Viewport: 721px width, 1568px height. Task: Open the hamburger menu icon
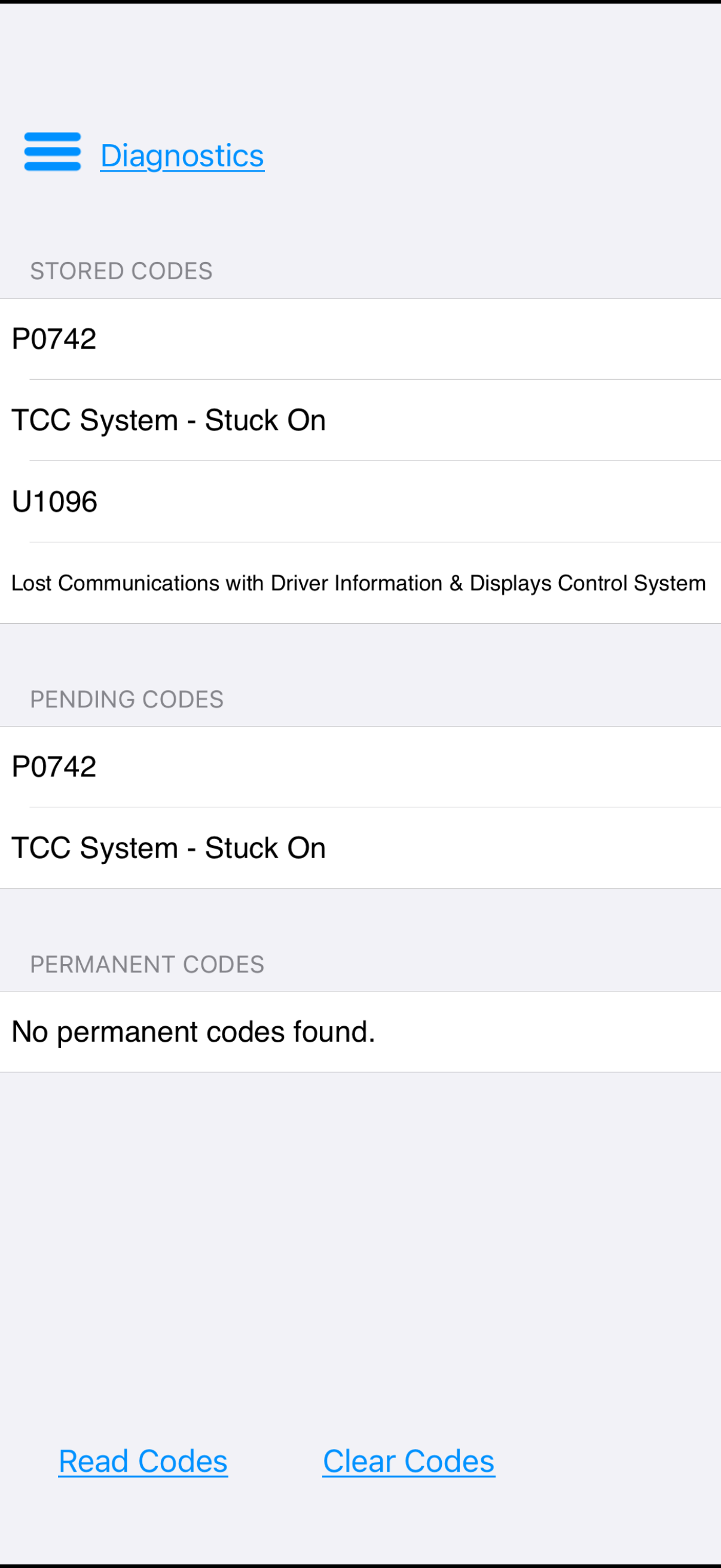(x=53, y=151)
